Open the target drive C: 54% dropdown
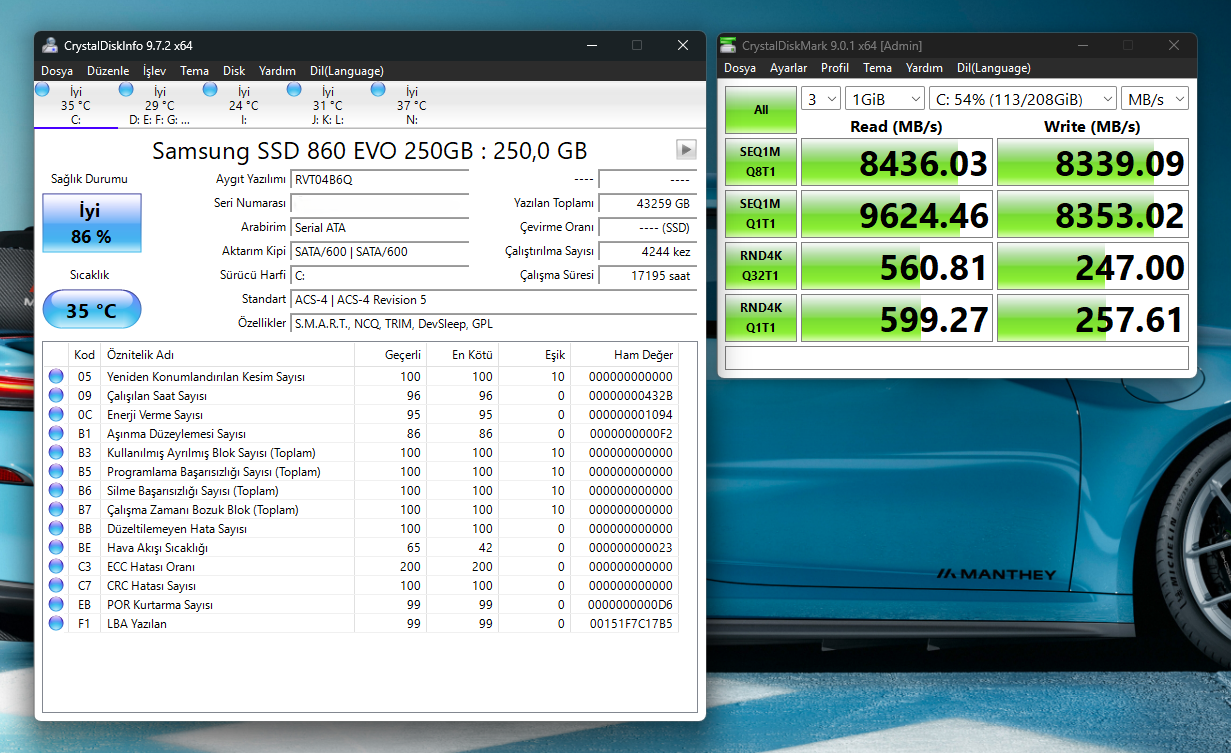This screenshot has width=1231, height=753. tap(1021, 99)
